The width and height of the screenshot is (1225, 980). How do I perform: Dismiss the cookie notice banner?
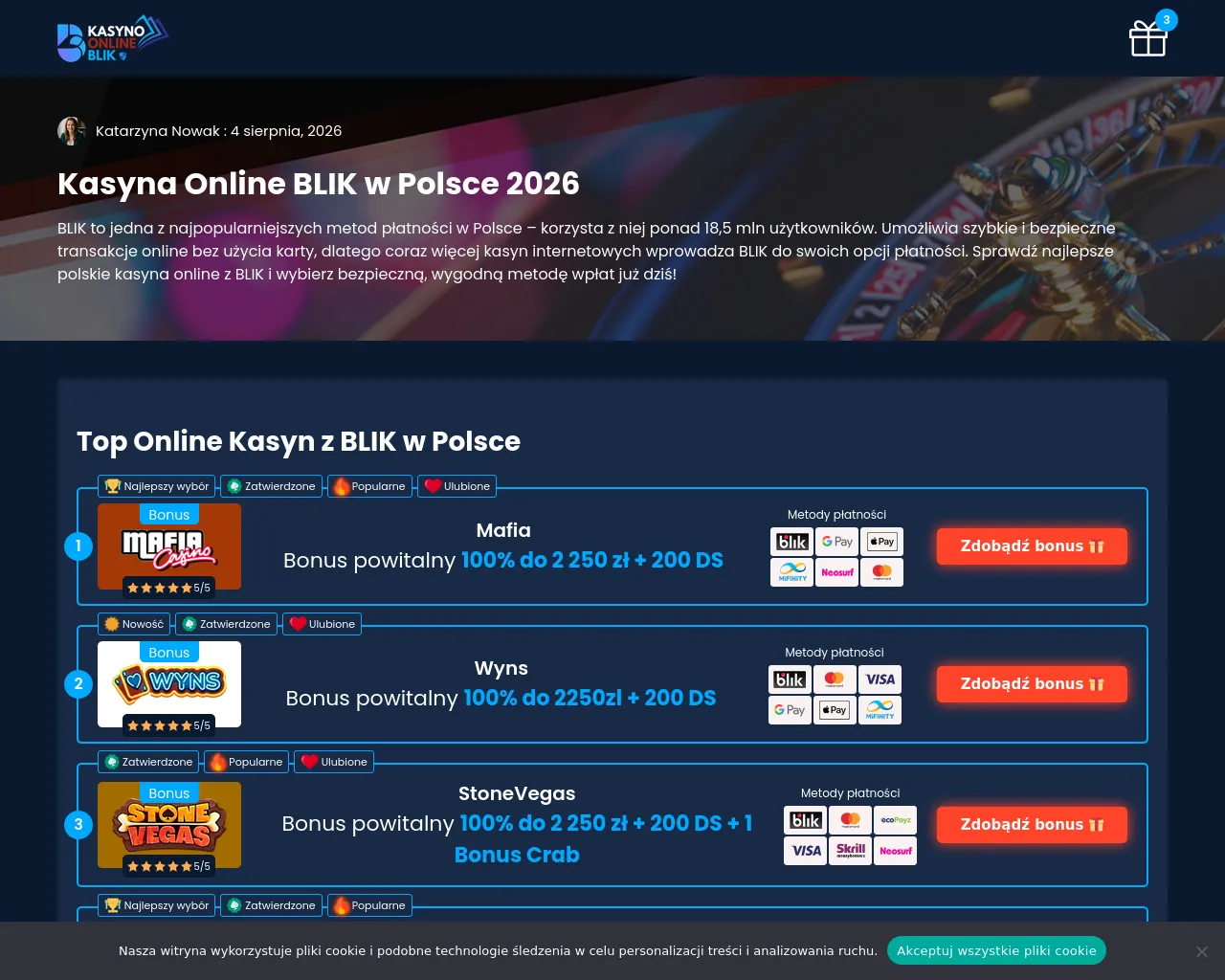pyautogui.click(x=1202, y=951)
